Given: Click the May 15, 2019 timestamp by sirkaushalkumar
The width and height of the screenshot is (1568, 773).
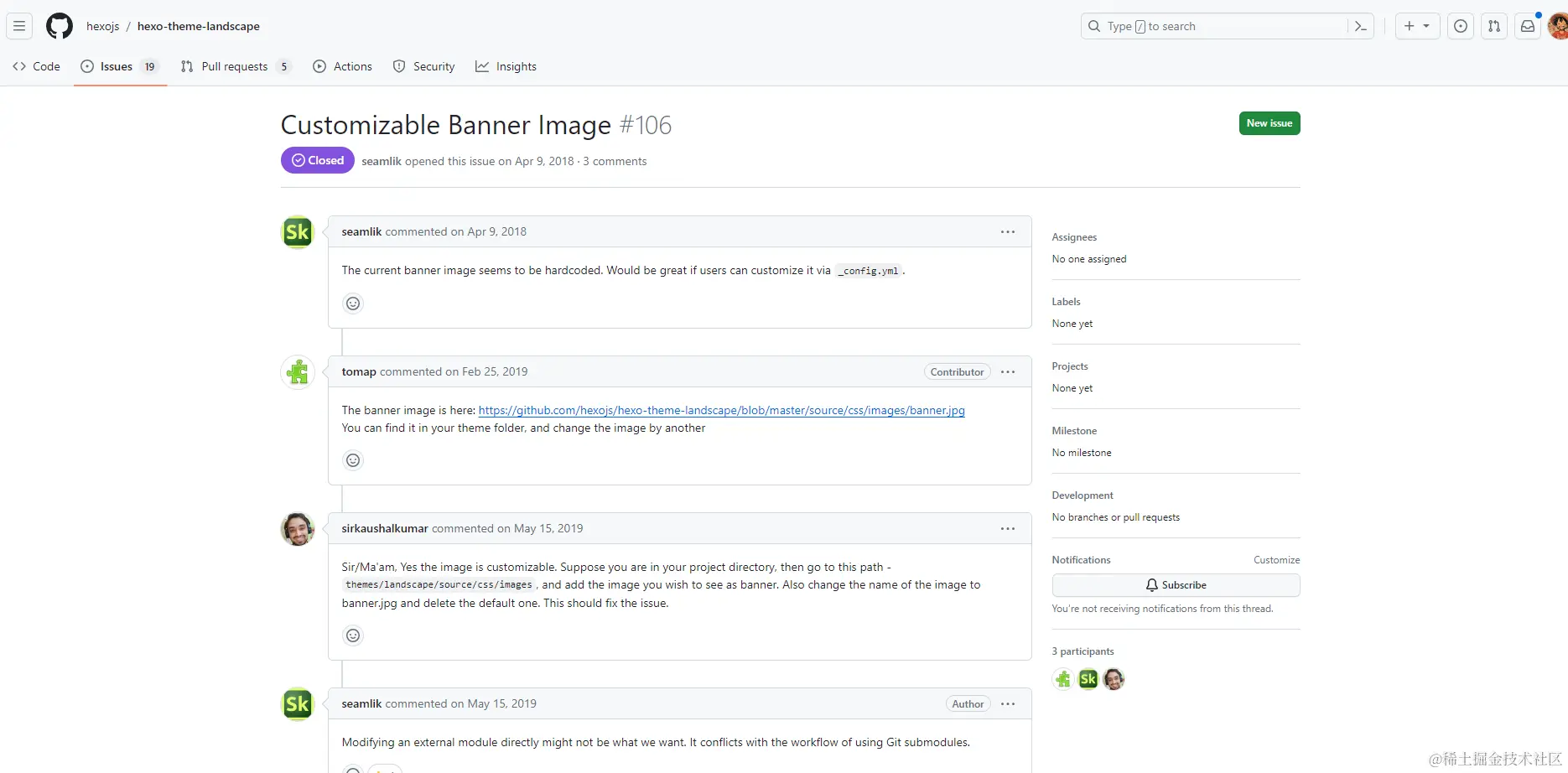Looking at the screenshot, I should 548,528.
